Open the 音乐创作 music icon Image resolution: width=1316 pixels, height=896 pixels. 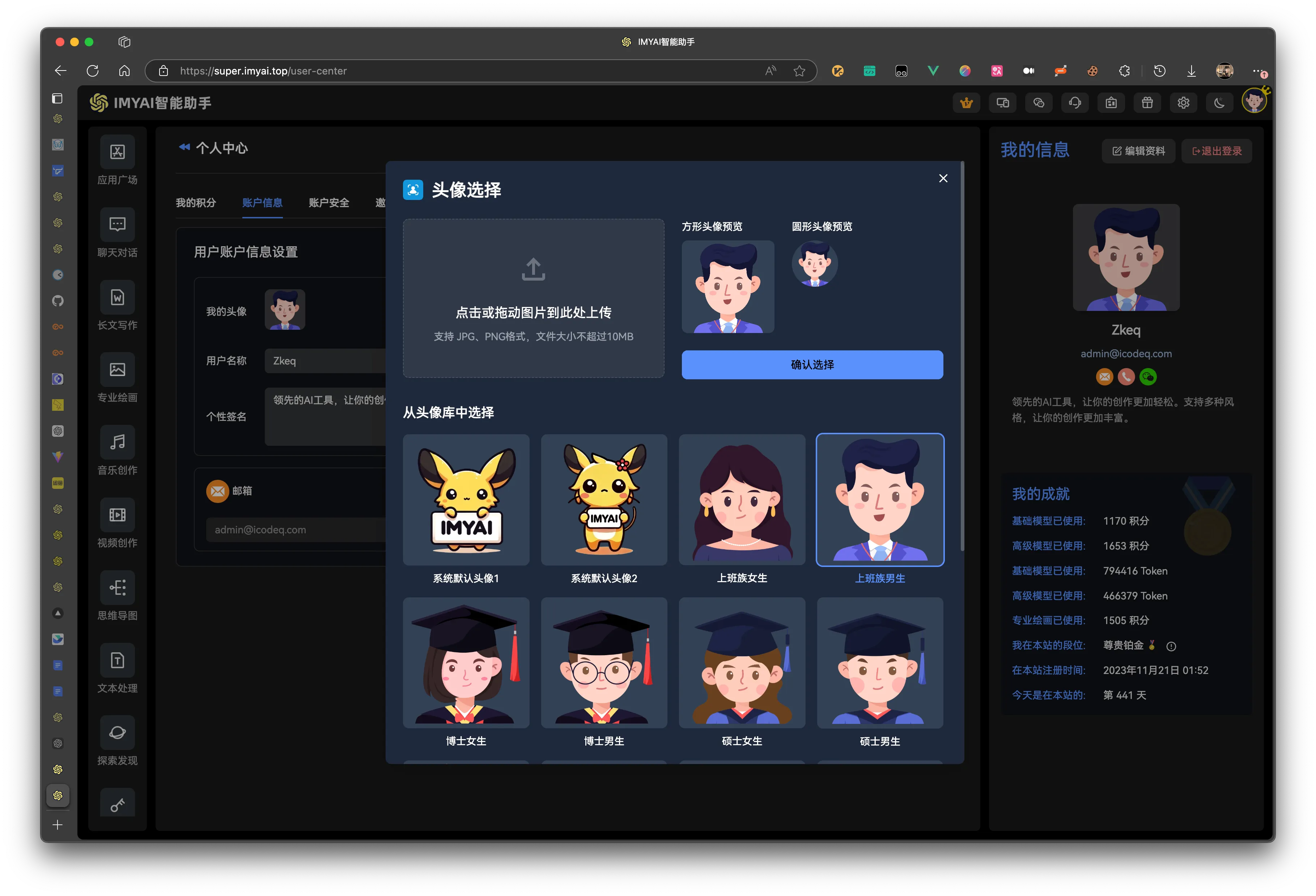coord(117,442)
